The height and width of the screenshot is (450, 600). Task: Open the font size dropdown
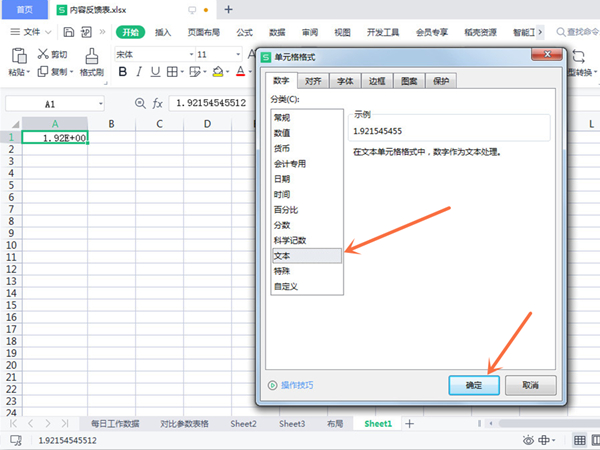pyautogui.click(x=238, y=54)
